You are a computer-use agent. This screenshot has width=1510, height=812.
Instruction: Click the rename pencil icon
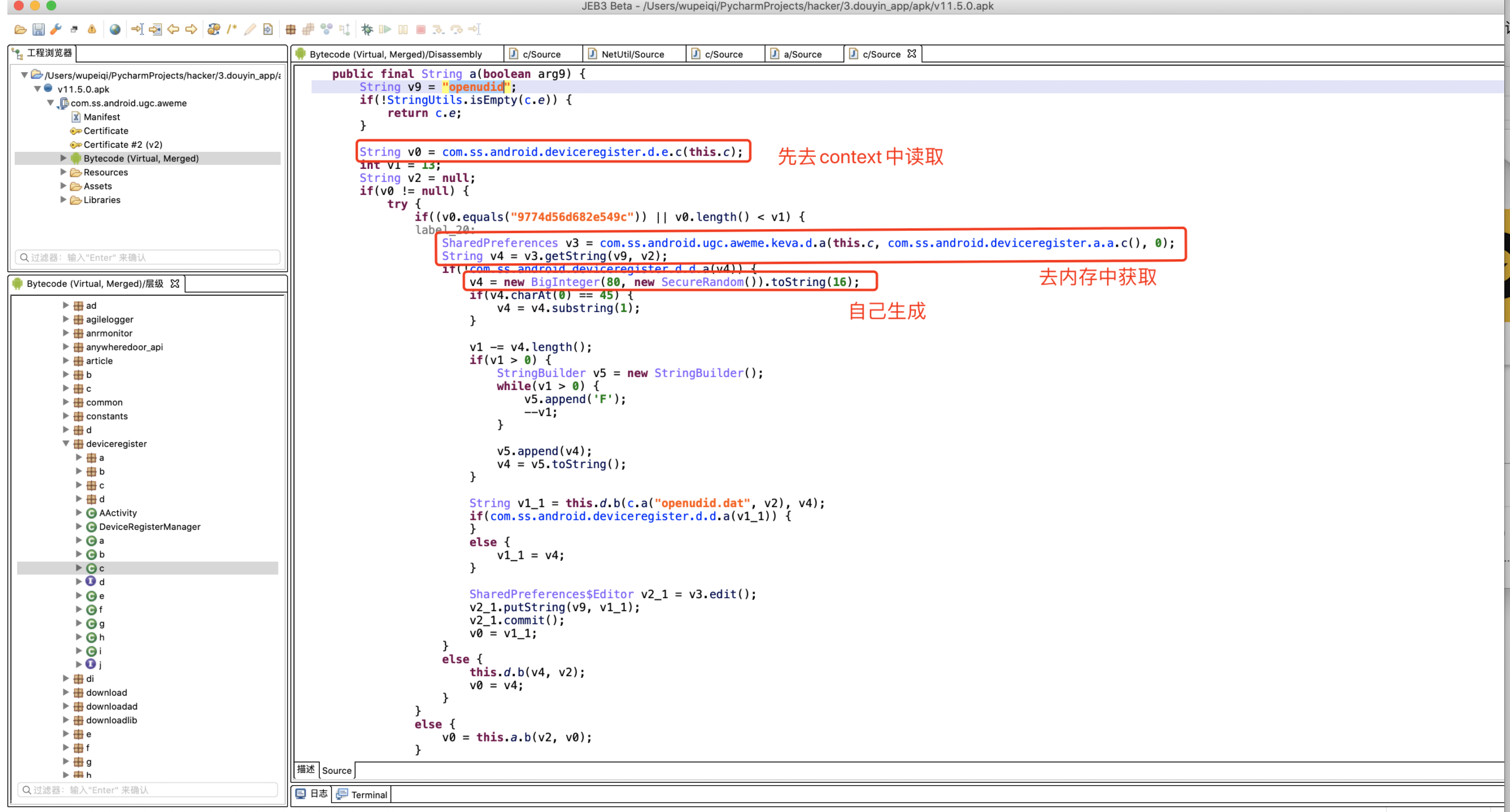(x=250, y=30)
